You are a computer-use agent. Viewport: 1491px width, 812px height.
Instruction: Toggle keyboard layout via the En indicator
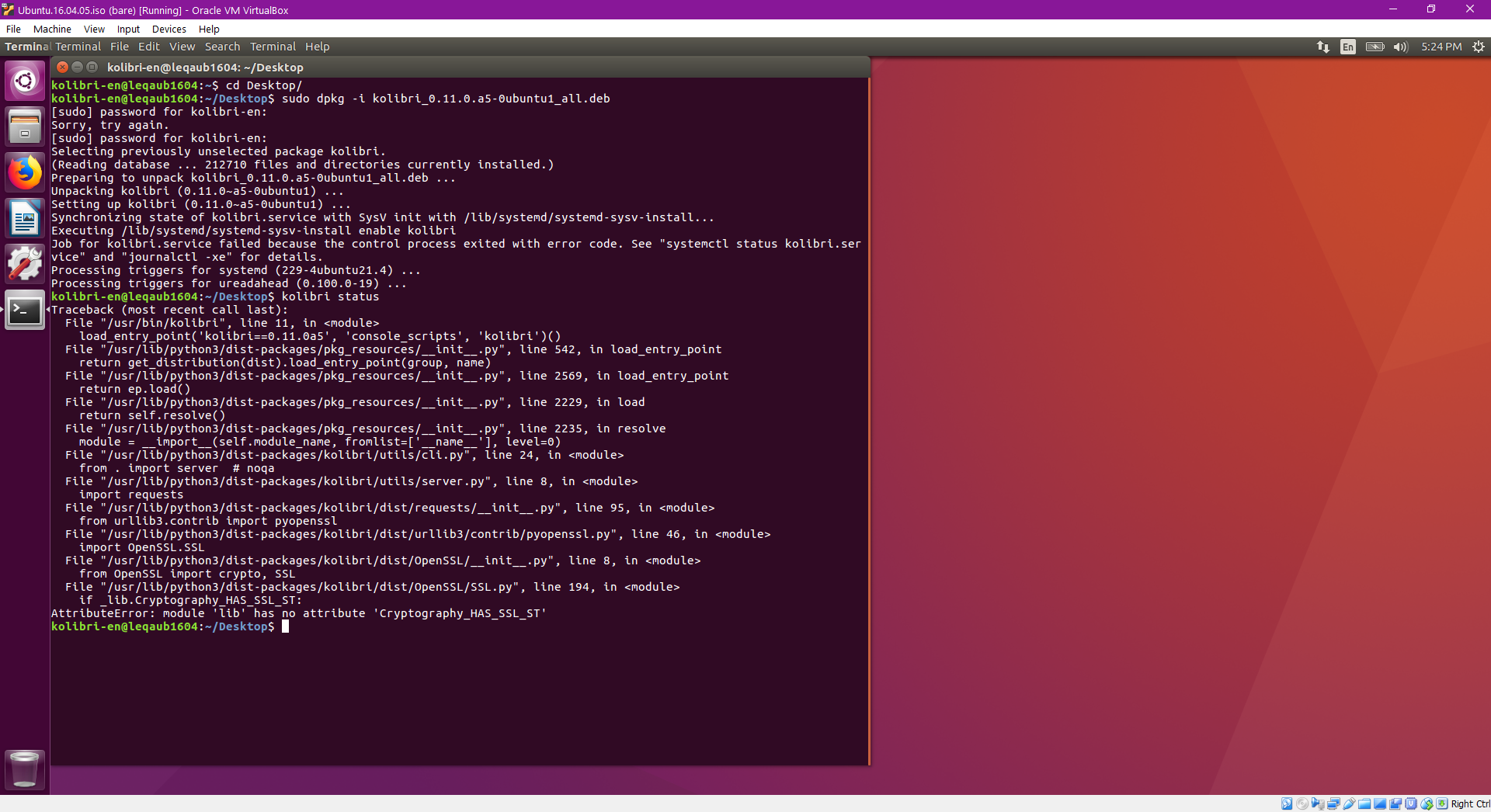click(1347, 47)
